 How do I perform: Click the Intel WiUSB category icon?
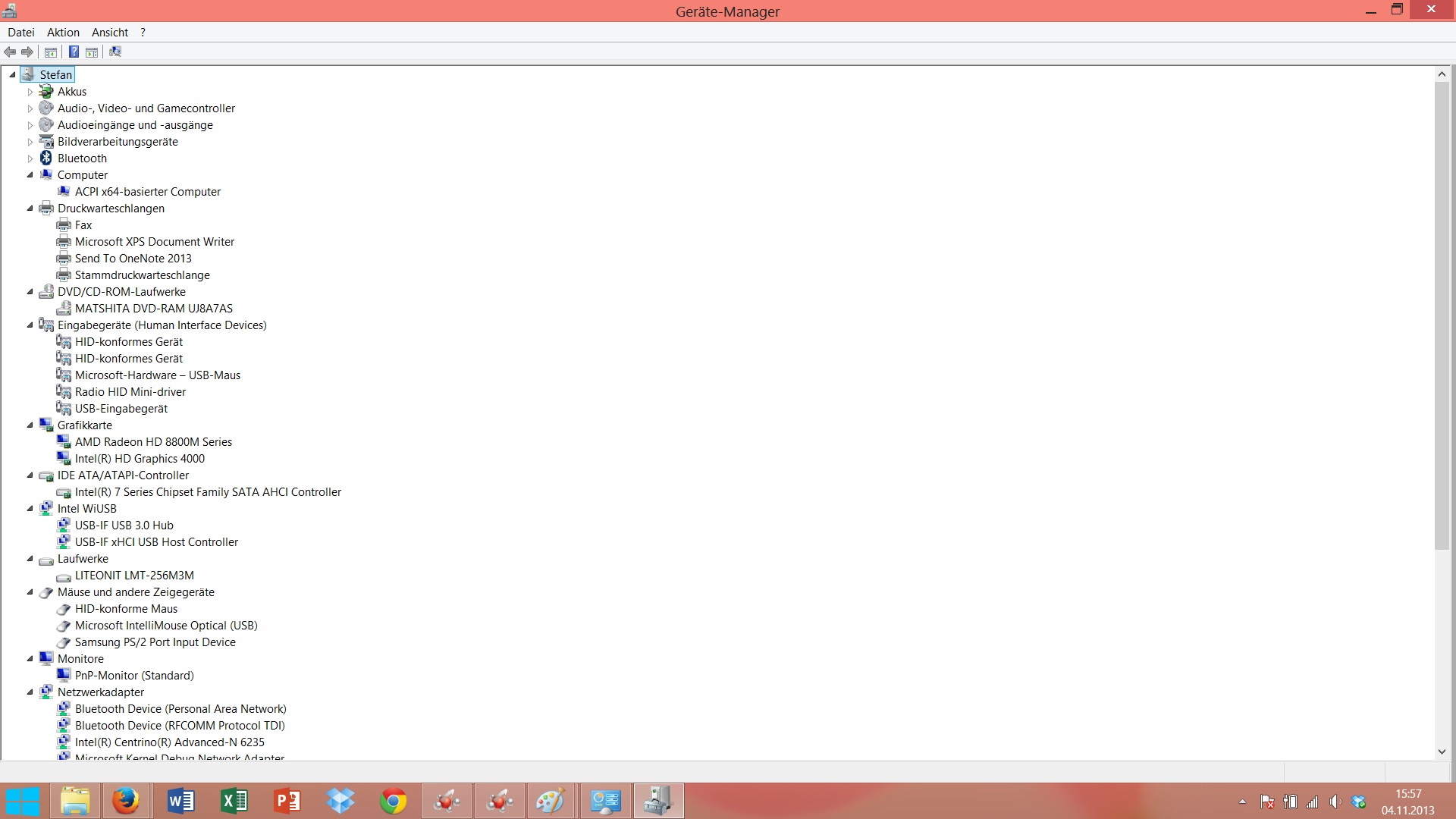point(46,508)
